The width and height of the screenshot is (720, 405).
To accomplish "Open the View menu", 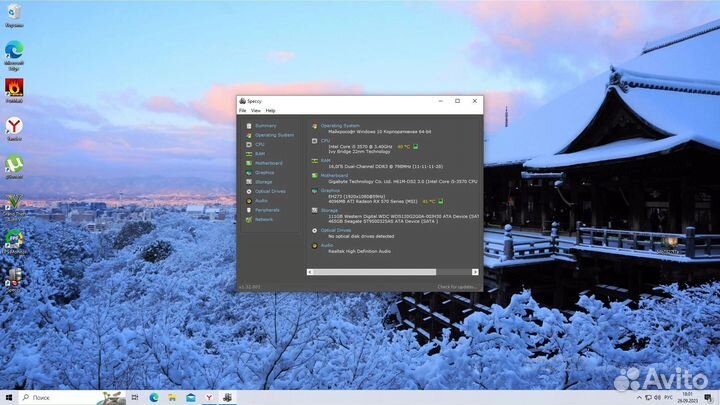I will pos(255,110).
